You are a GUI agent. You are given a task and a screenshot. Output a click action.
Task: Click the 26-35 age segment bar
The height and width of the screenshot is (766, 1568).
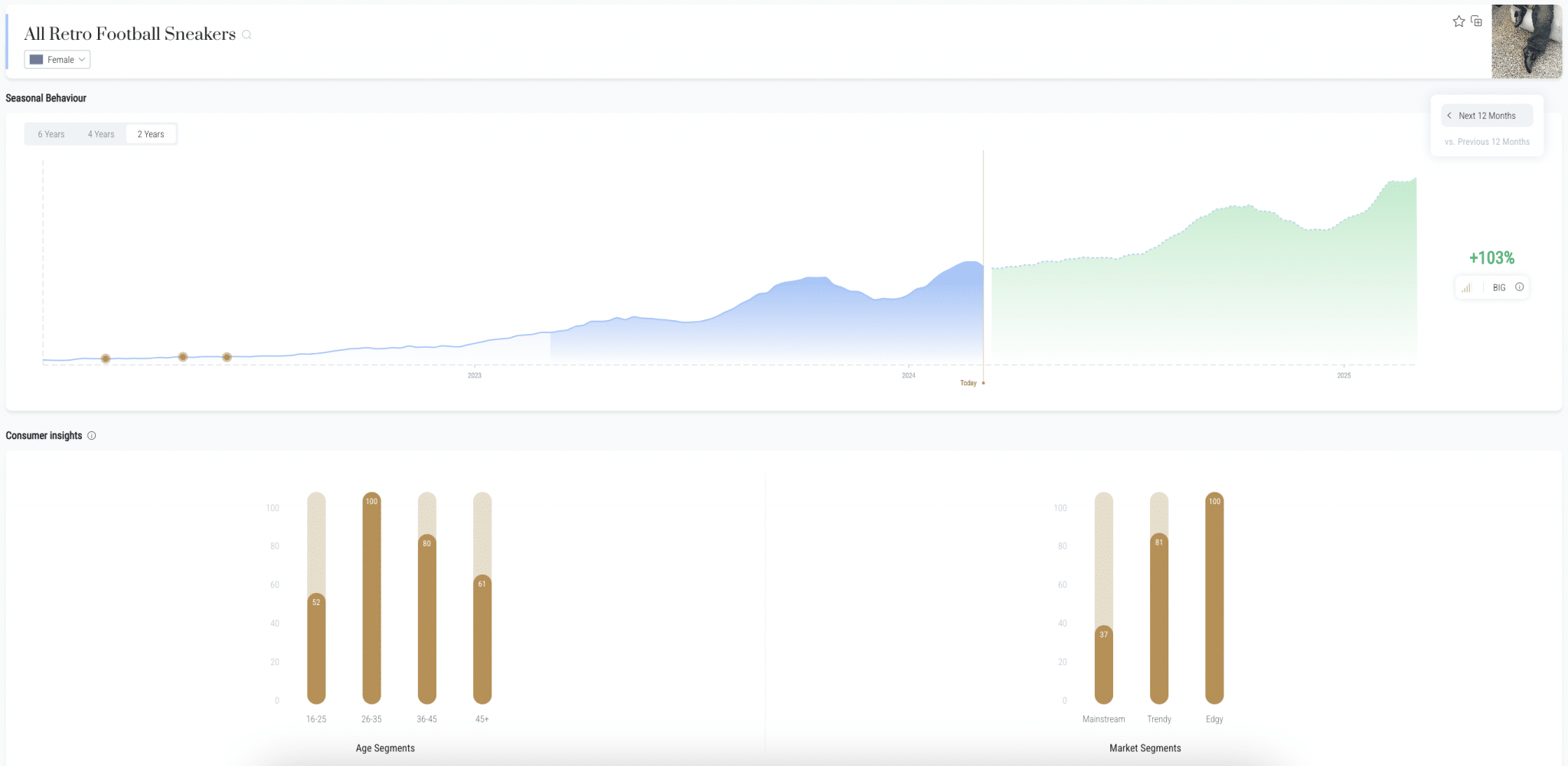[371, 597]
